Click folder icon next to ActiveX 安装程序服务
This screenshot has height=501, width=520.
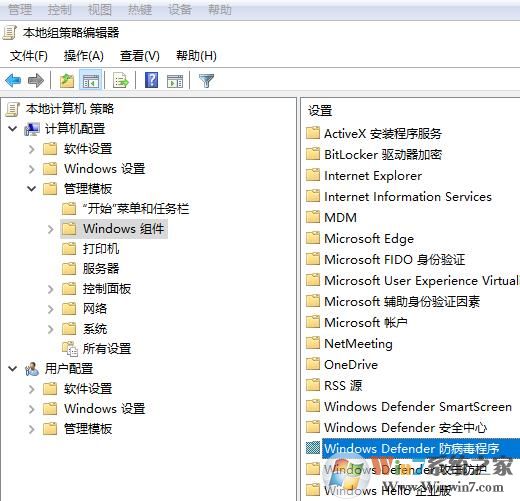pos(313,133)
